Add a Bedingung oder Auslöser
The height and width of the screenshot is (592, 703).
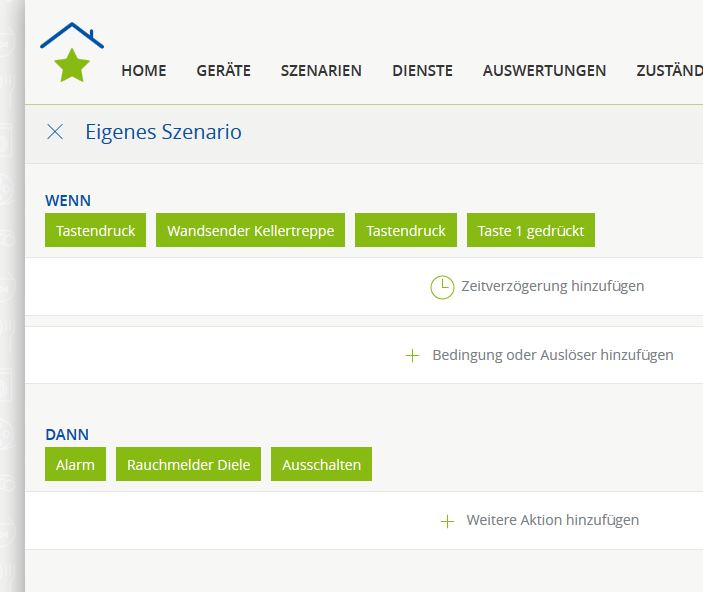(x=552, y=355)
